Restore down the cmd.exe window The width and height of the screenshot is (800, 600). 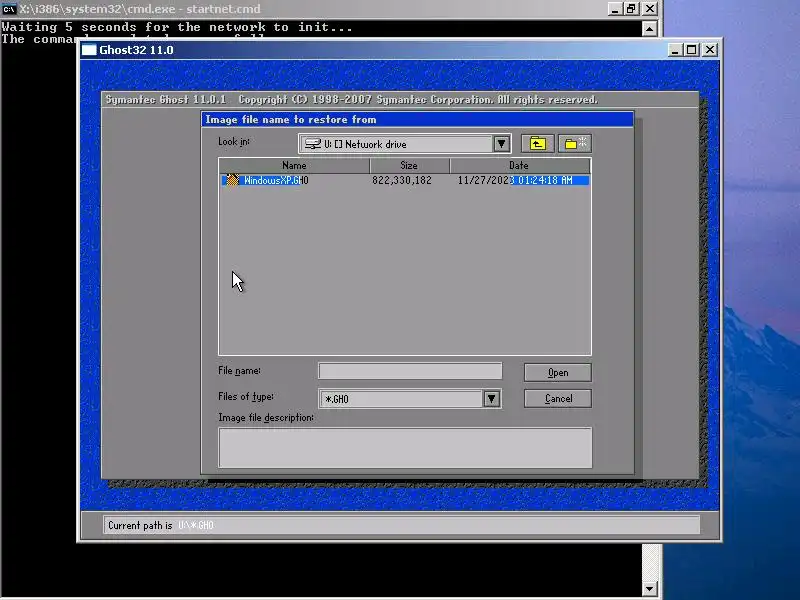(632, 9)
